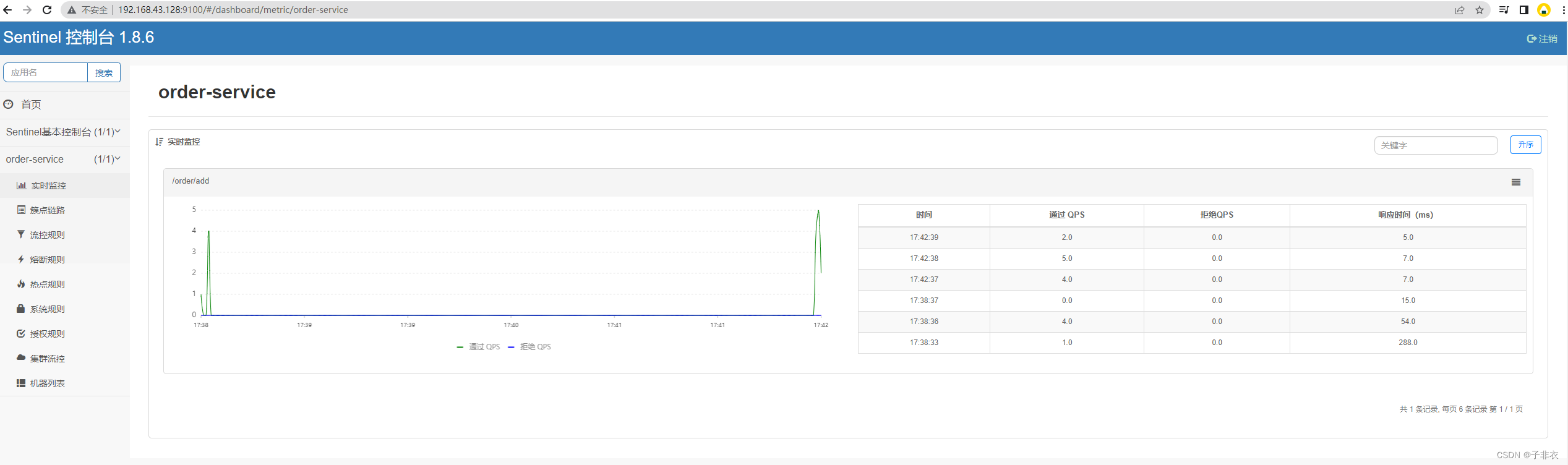This screenshot has width=1568, height=465.
Task: Click the not-secure warning icon
Action: tap(72, 10)
